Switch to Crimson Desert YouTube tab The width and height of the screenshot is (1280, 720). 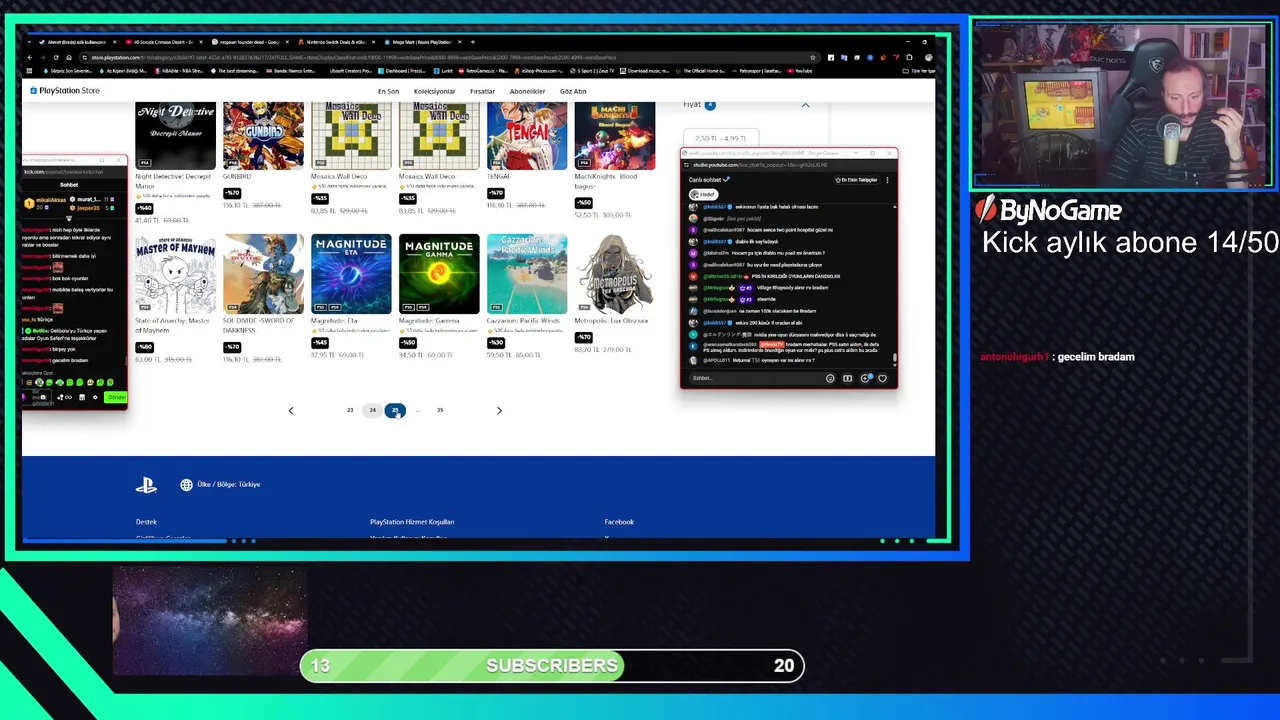pyautogui.click(x=162, y=42)
